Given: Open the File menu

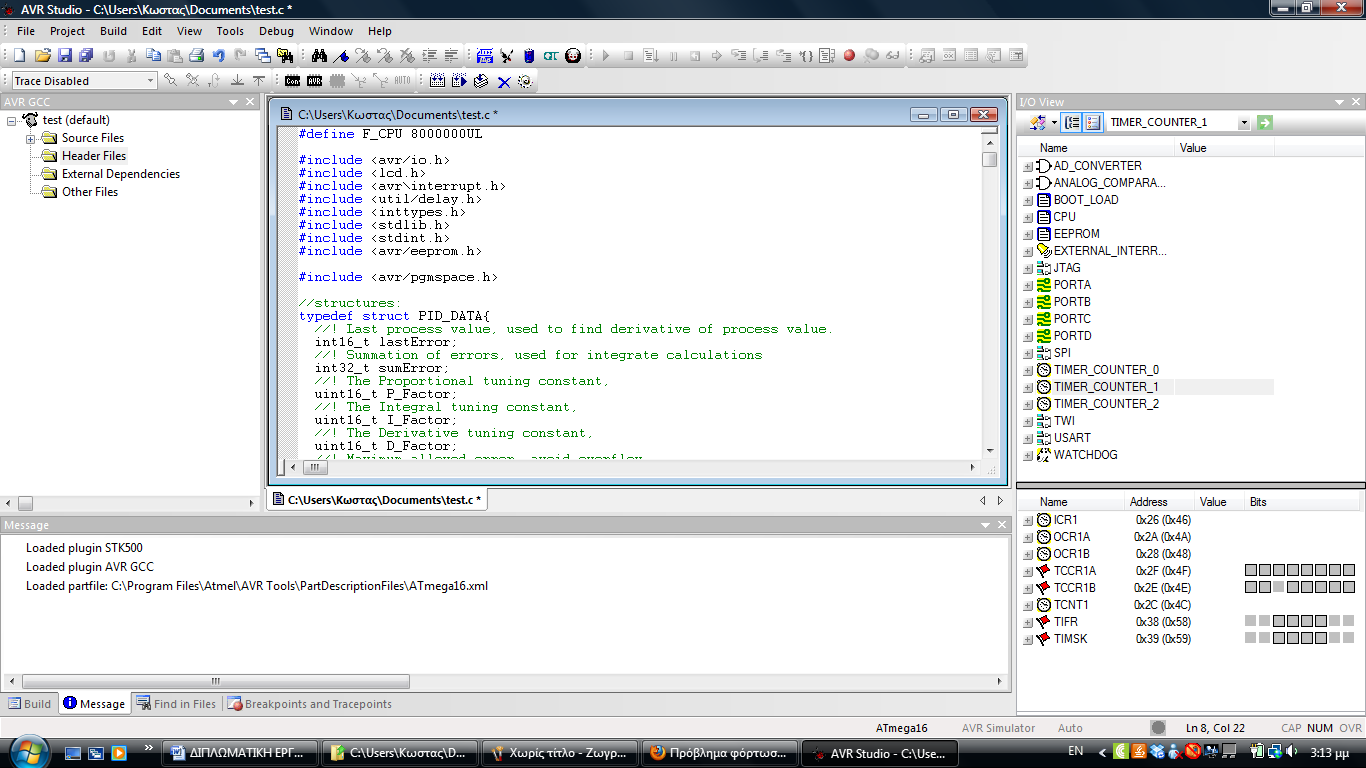Looking at the screenshot, I should pos(26,31).
